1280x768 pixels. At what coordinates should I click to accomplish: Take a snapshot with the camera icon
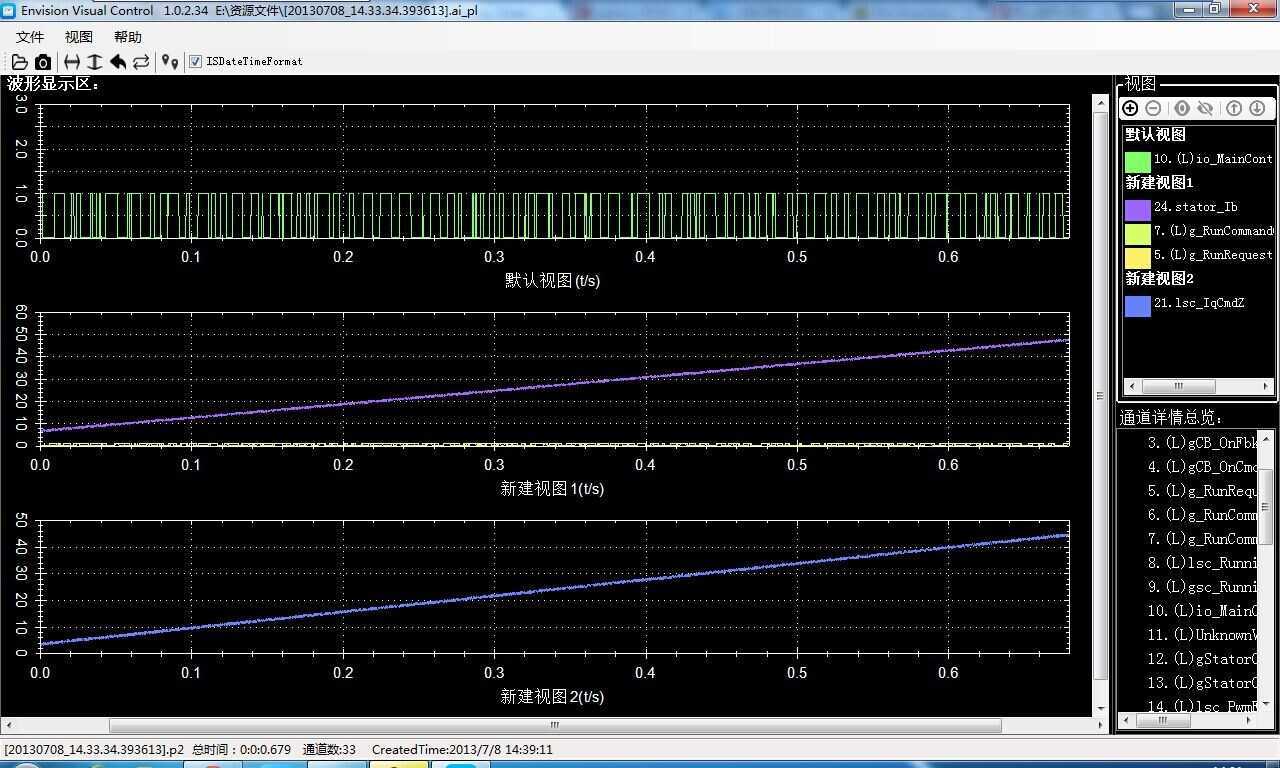coord(43,62)
